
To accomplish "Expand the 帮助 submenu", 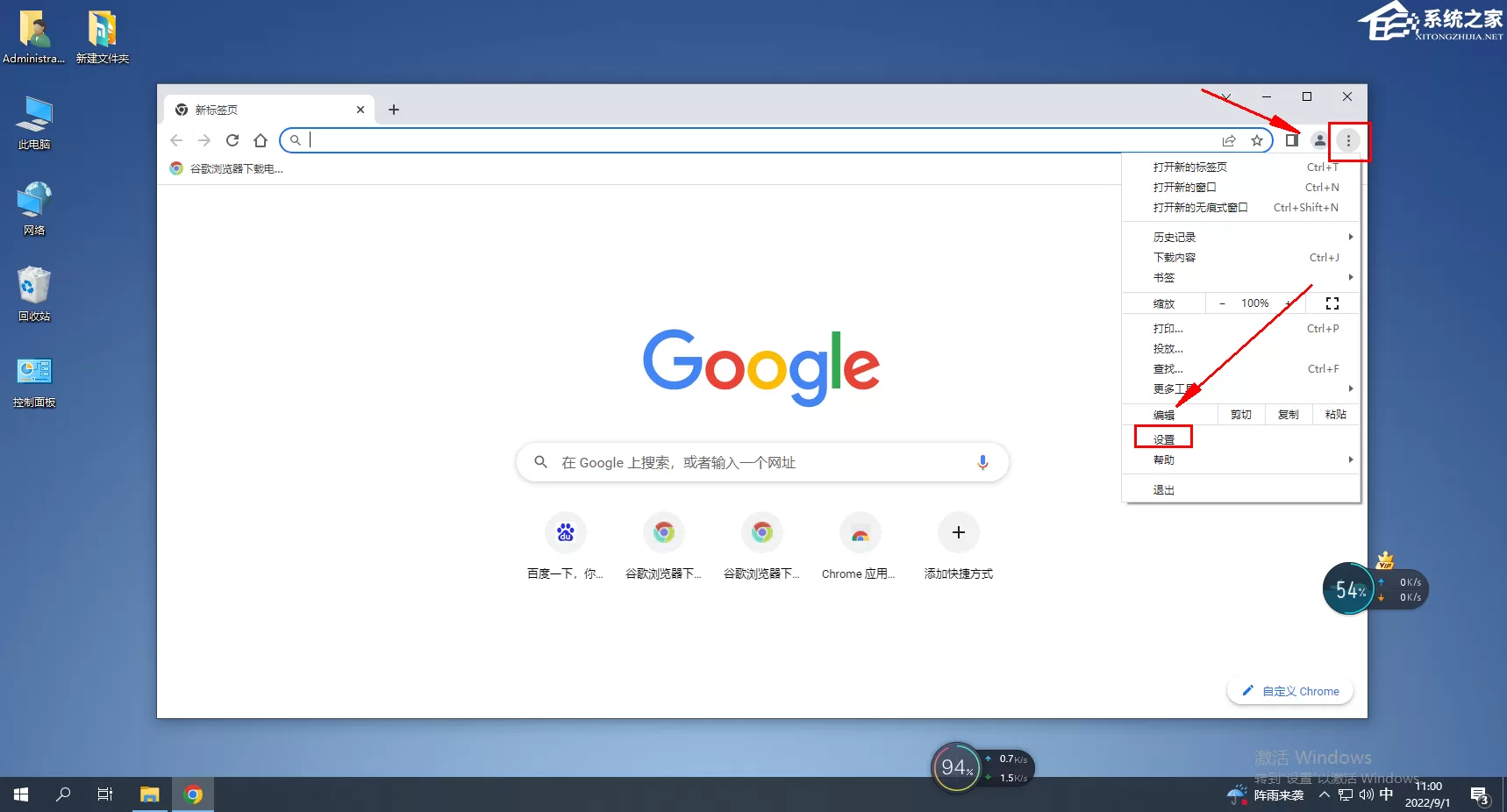I will point(1241,459).
